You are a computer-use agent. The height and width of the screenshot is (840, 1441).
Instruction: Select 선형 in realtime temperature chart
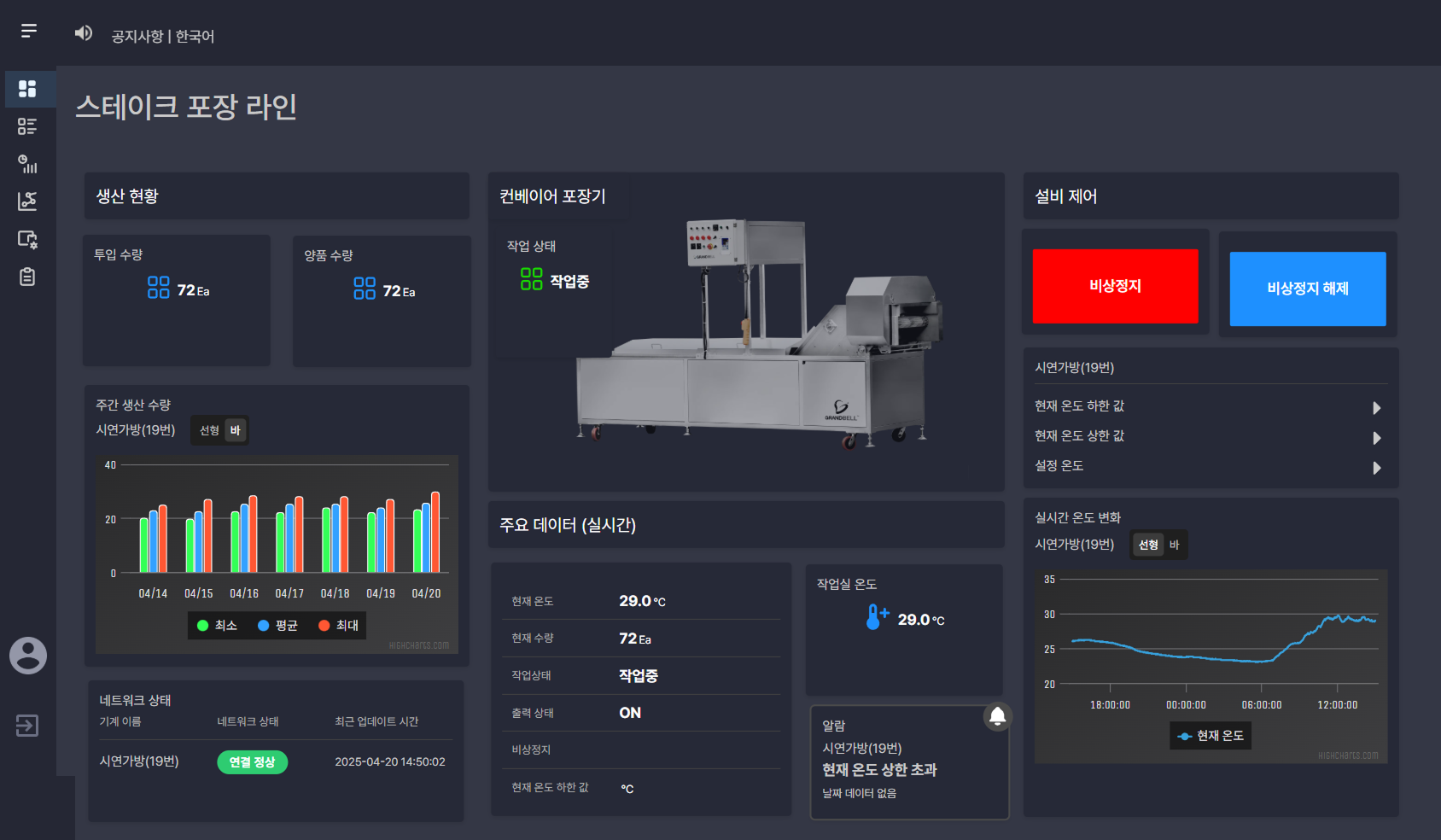tap(1148, 545)
